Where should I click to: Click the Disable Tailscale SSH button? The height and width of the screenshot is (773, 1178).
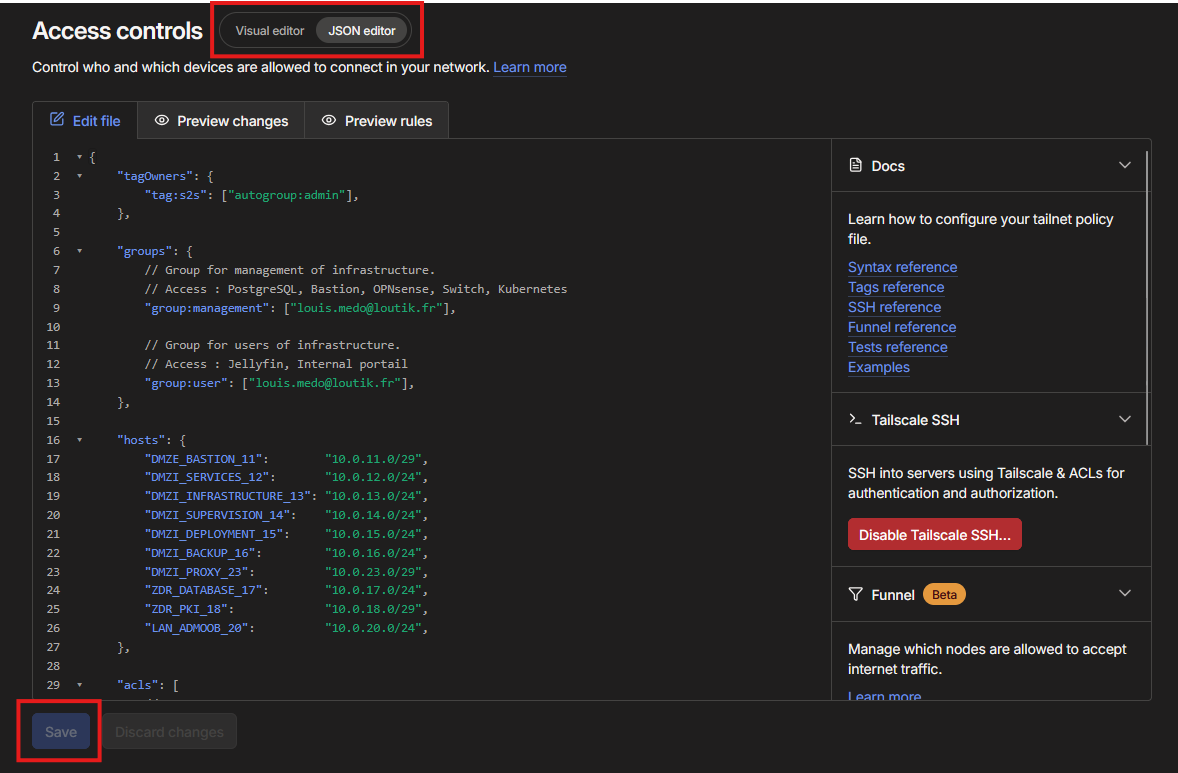[935, 534]
